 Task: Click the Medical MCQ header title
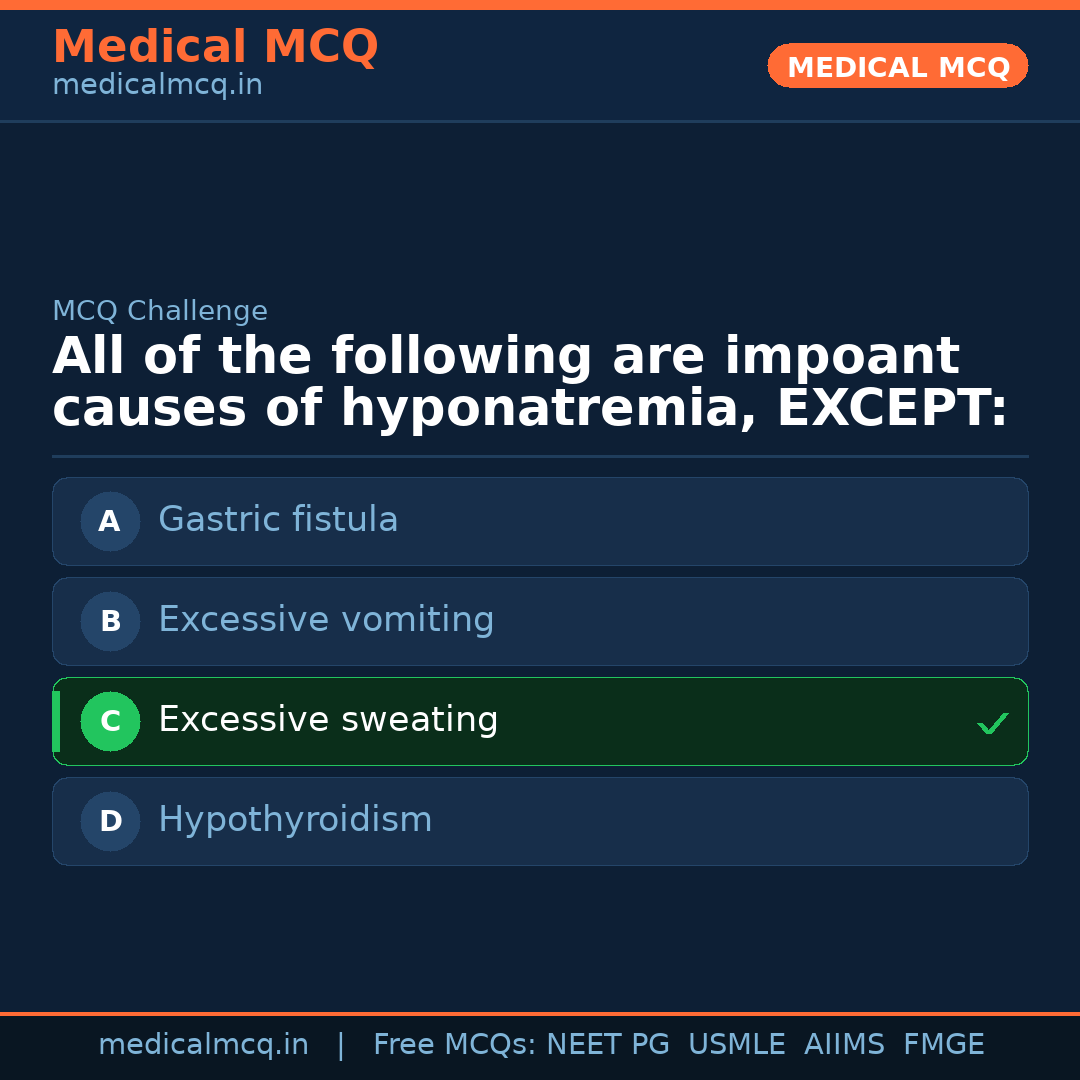click(x=215, y=47)
